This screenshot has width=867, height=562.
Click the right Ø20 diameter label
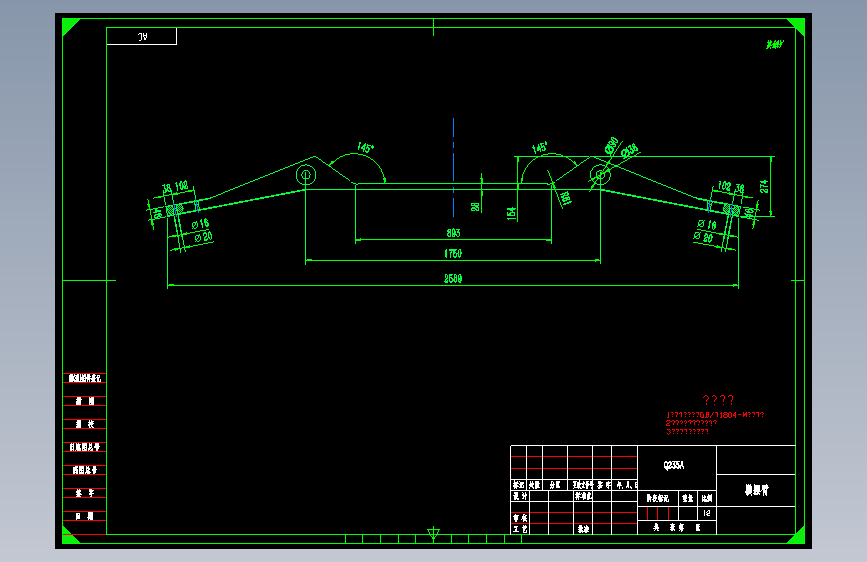pyautogui.click(x=703, y=237)
